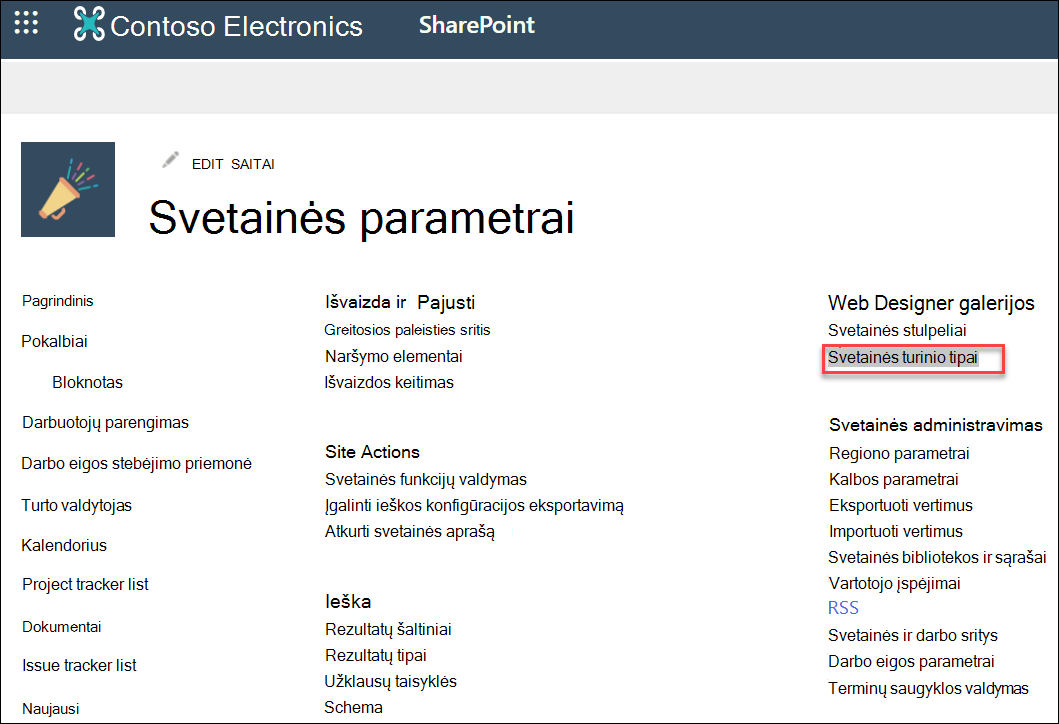1059x724 pixels.
Task: Click the EDIT SAITAI link
Action: (x=233, y=164)
